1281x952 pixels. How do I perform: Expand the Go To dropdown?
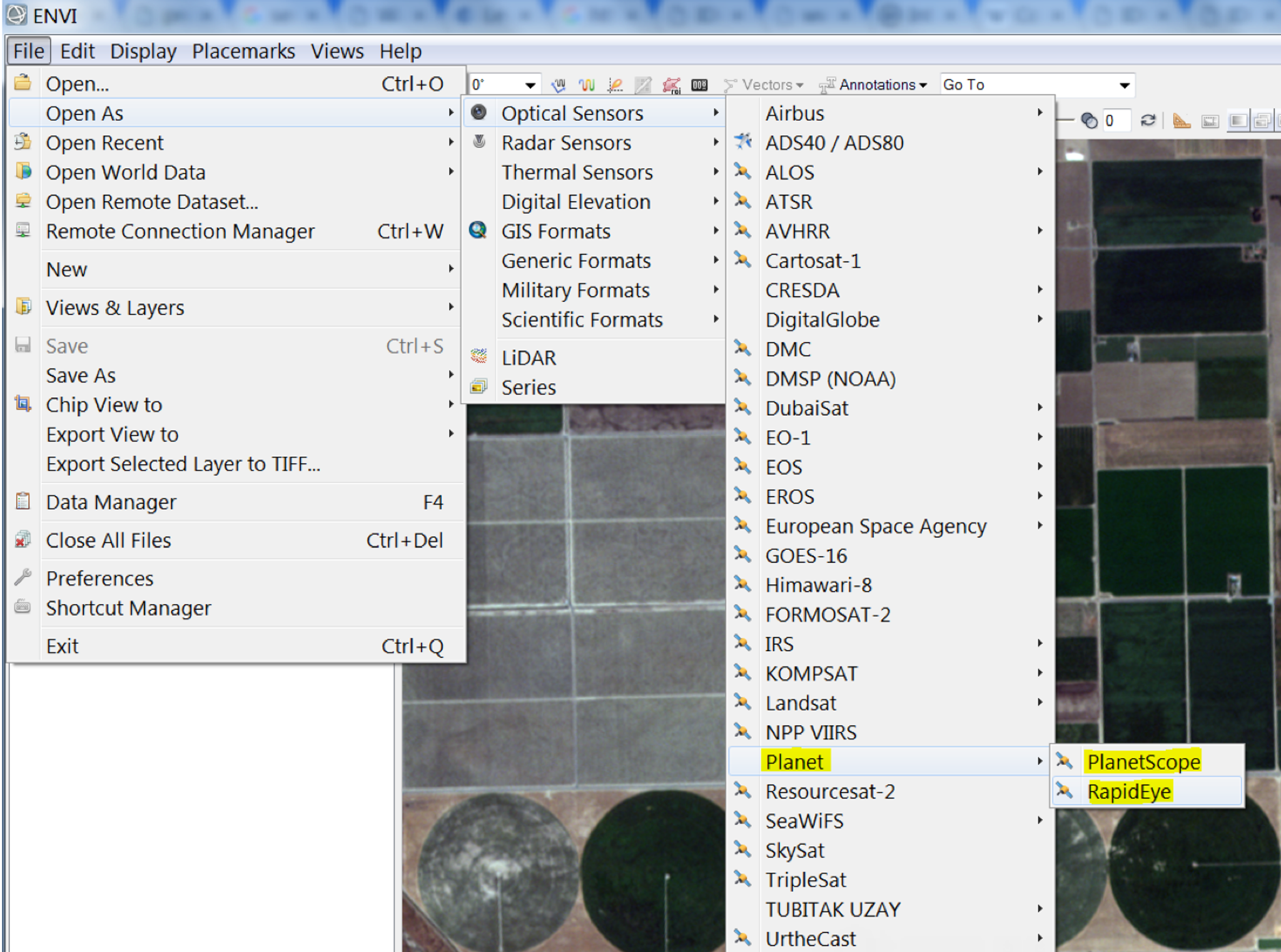click(x=1124, y=85)
